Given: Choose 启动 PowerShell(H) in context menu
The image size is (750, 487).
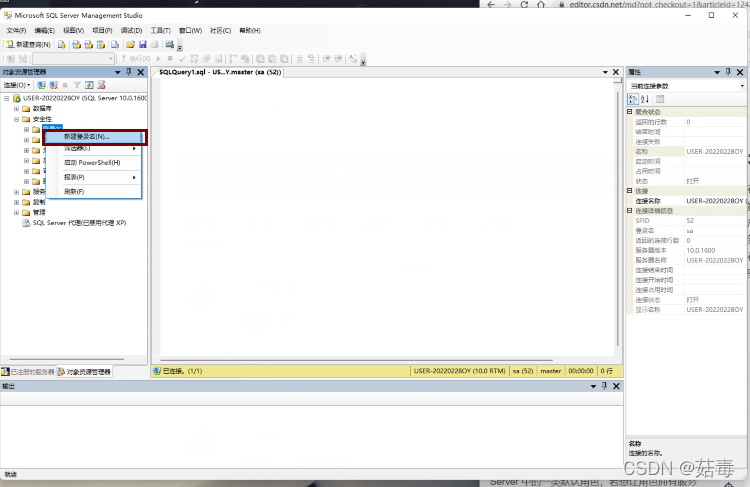Looking at the screenshot, I should point(93,163).
